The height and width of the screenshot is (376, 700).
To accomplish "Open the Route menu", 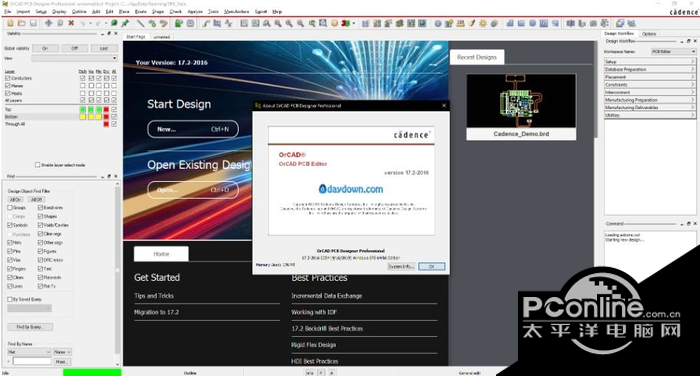I will click(141, 12).
